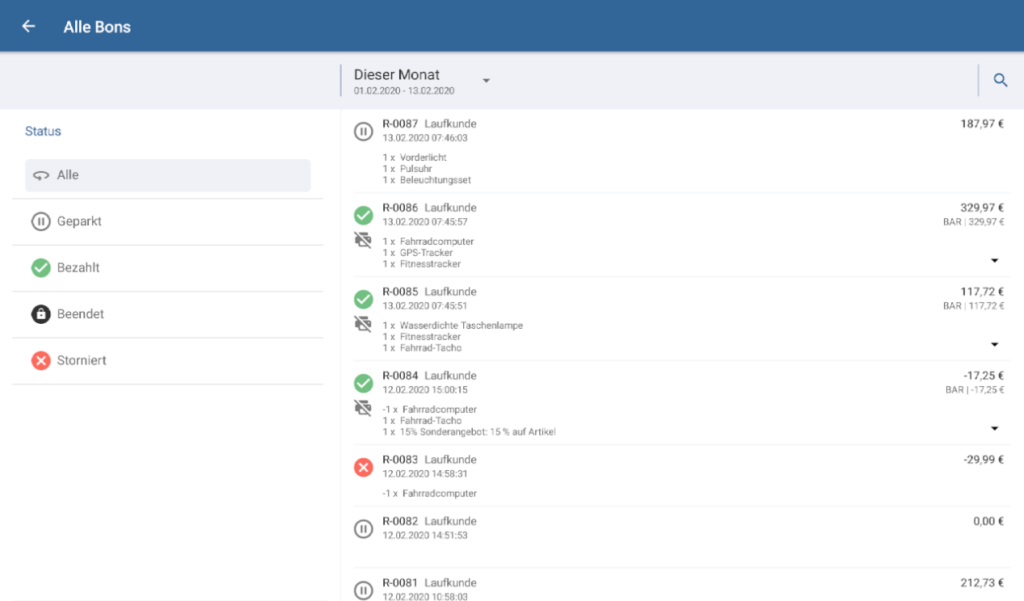Click the no-print icon under R-0084
This screenshot has height=601, width=1024.
[x=363, y=408]
